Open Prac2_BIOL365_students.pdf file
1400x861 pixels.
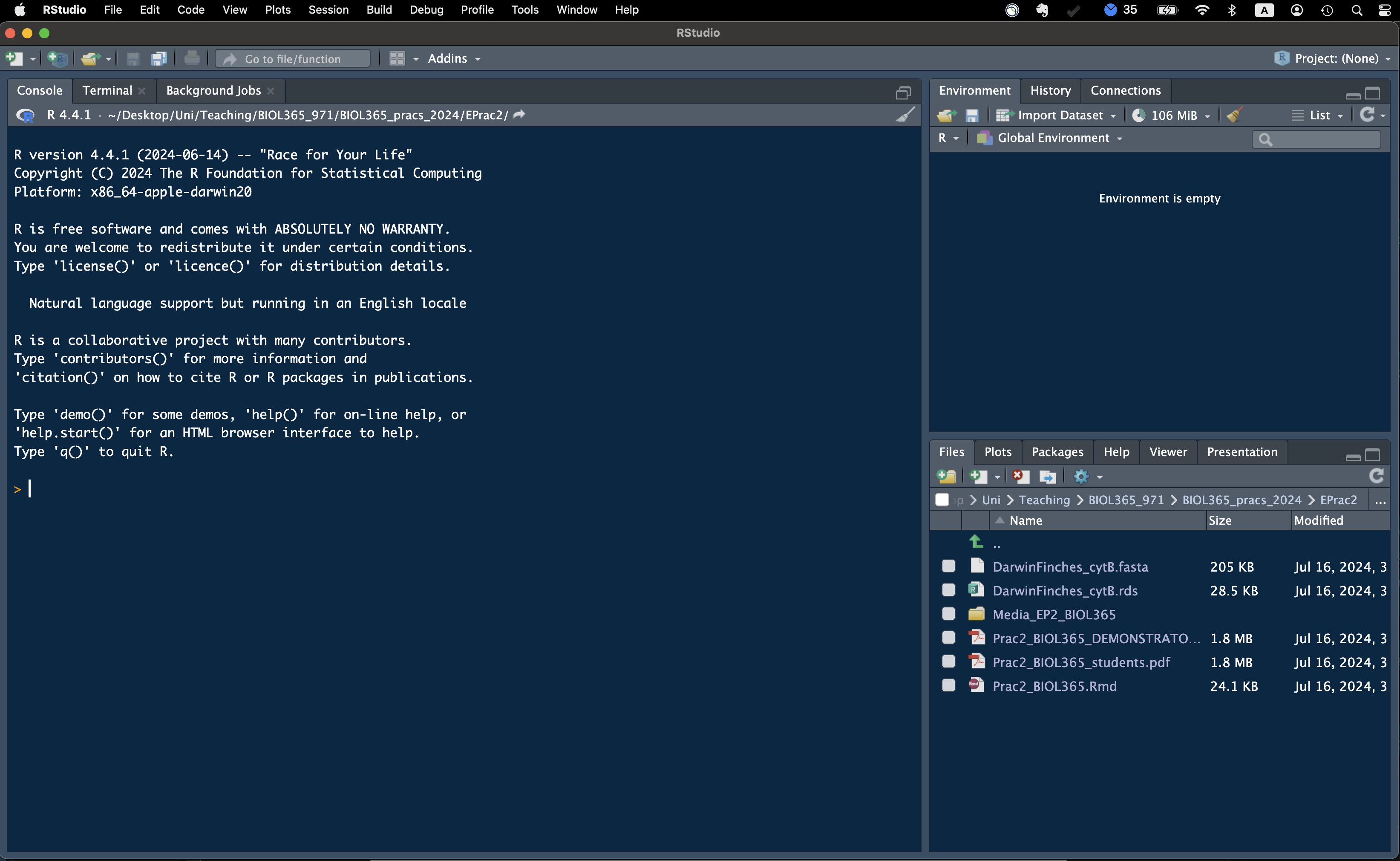1081,662
